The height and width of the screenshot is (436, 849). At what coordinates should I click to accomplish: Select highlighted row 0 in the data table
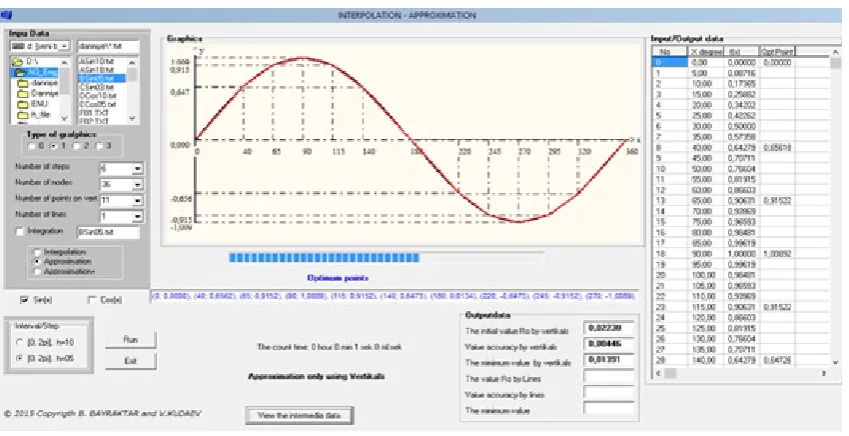670,63
